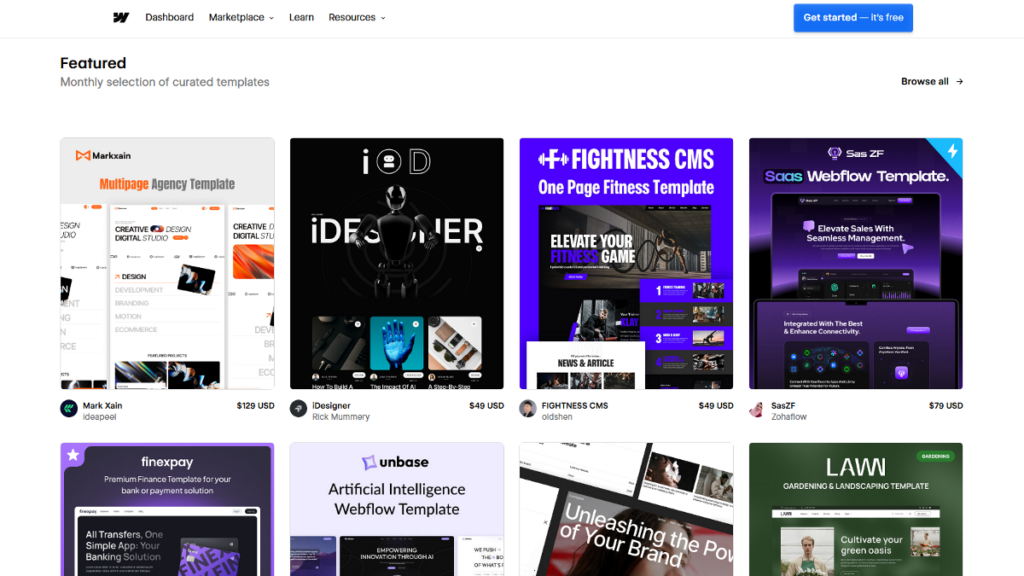Click the Featured section heading

click(93, 63)
